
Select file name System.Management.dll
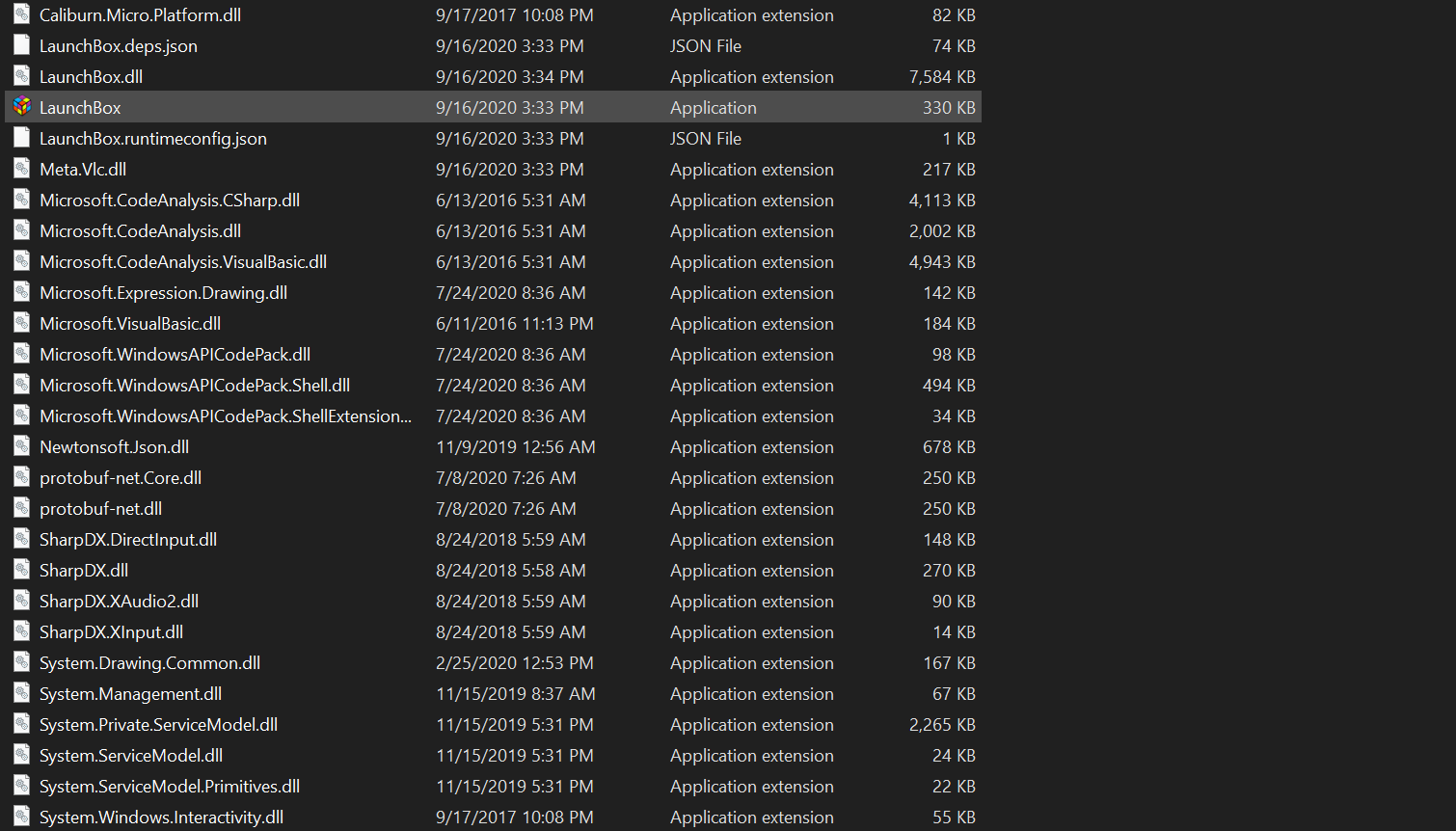pyautogui.click(x=130, y=694)
